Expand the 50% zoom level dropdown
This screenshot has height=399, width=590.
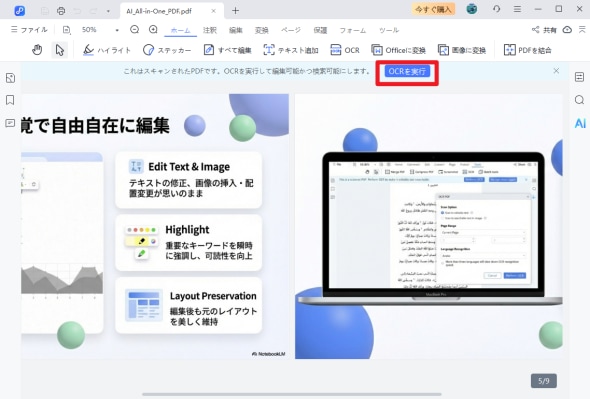pyautogui.click(x=117, y=30)
